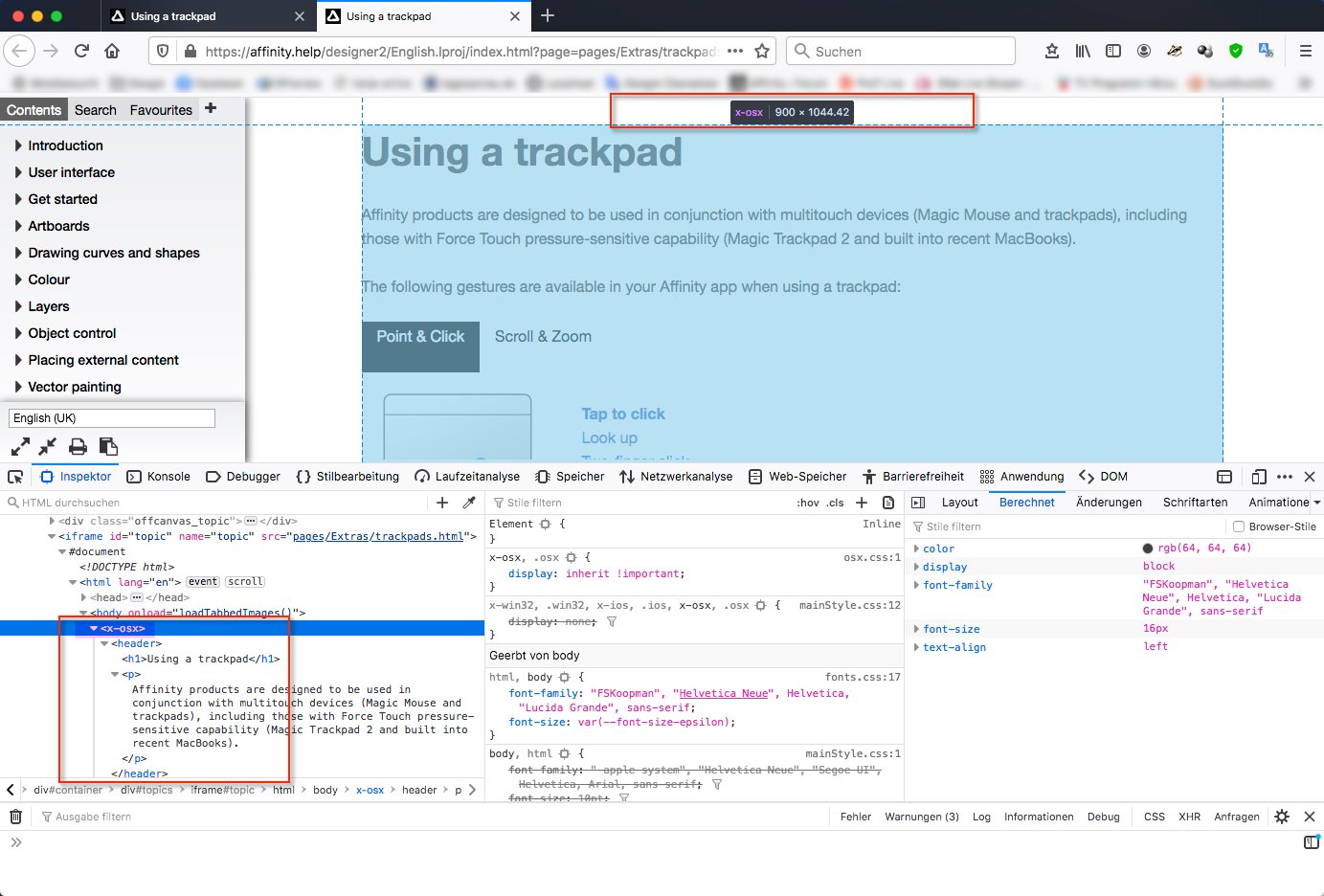This screenshot has height=896, width=1324.
Task: Expand the font-family property in Berechnet panel
Action: tap(917, 585)
